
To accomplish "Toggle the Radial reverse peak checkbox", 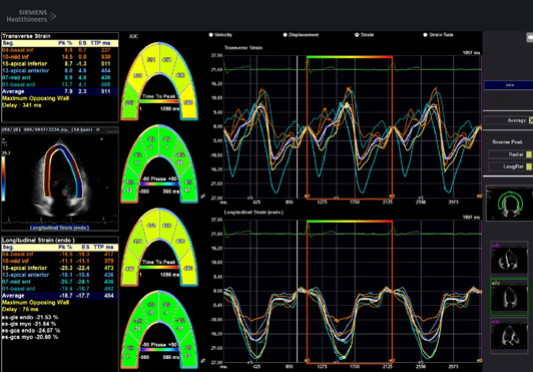I will point(529,154).
